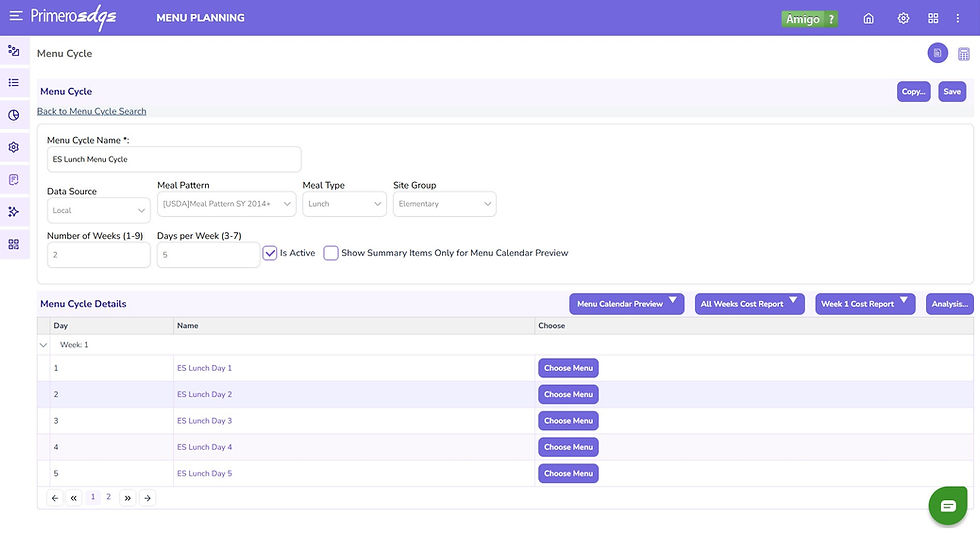Open Amigo help button
This screenshot has height=534, width=980.
click(809, 19)
